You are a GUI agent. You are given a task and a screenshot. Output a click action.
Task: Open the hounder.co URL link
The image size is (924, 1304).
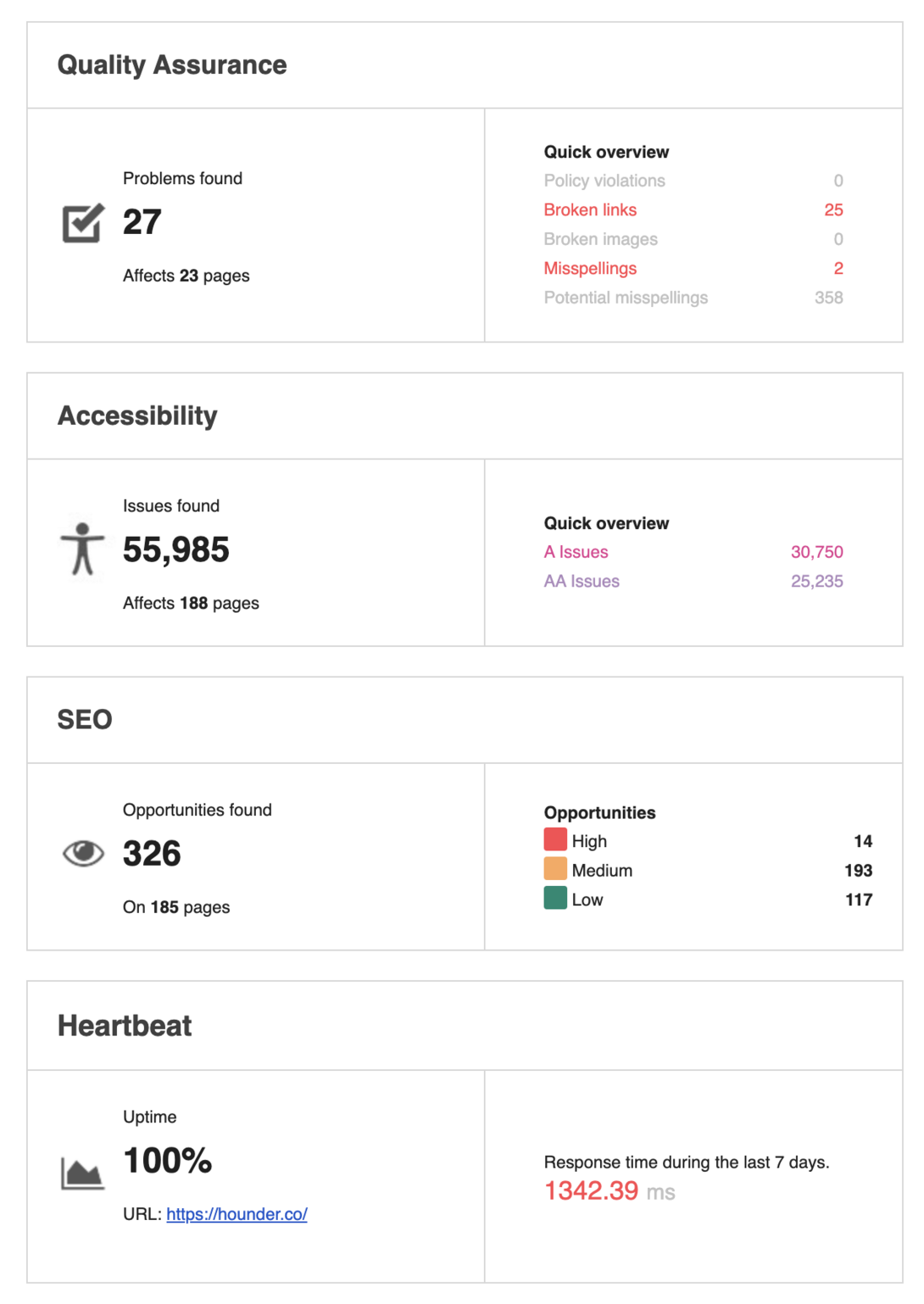(x=237, y=1214)
